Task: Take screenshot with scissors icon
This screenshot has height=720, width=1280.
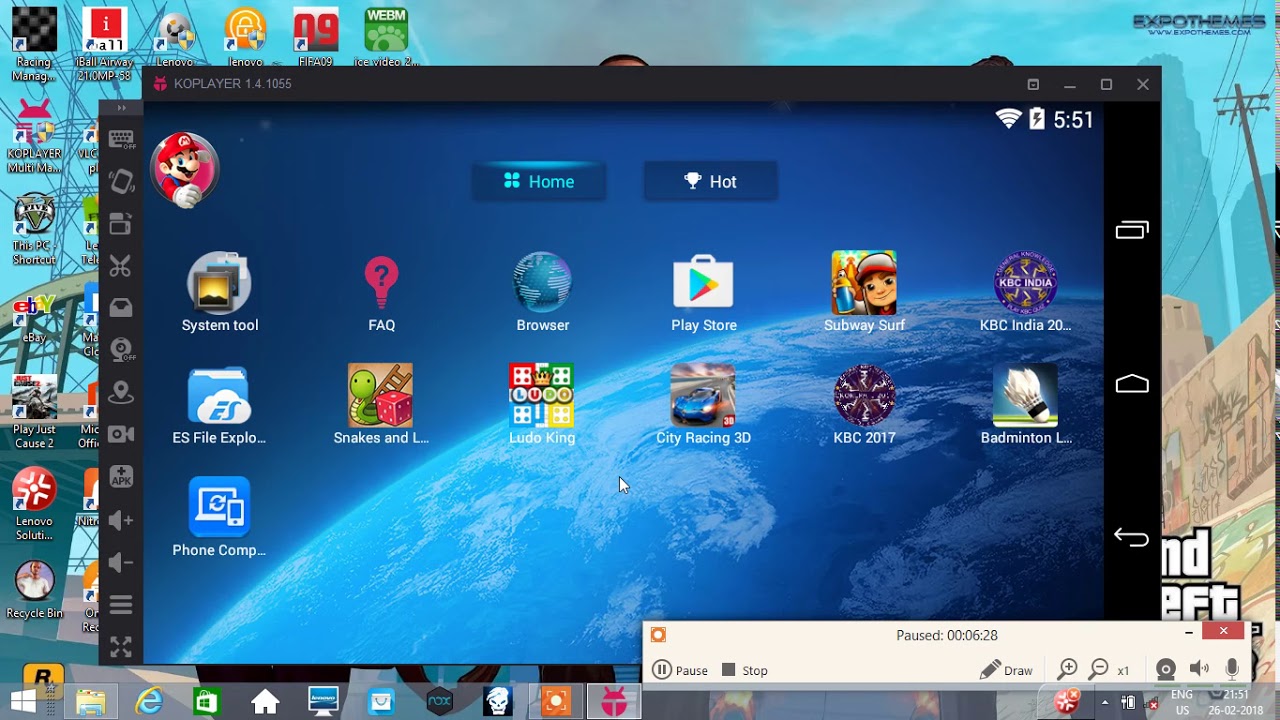Action: tap(121, 266)
